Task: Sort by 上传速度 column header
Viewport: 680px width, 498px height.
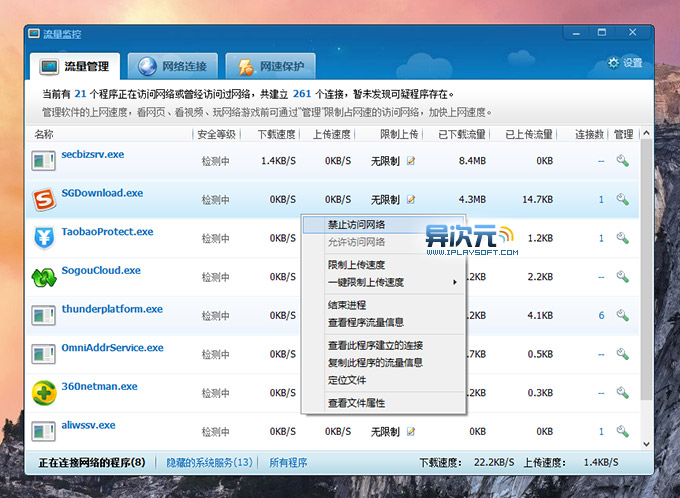Action: point(332,134)
